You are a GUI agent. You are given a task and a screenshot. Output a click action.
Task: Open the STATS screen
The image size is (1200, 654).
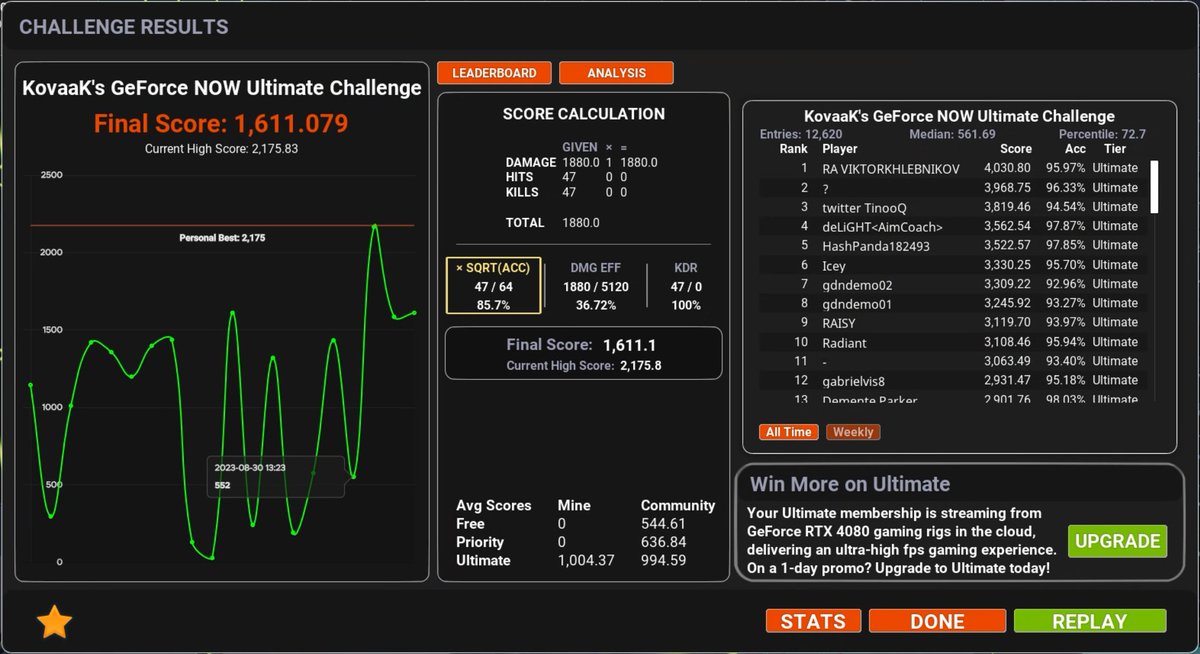[x=813, y=621]
